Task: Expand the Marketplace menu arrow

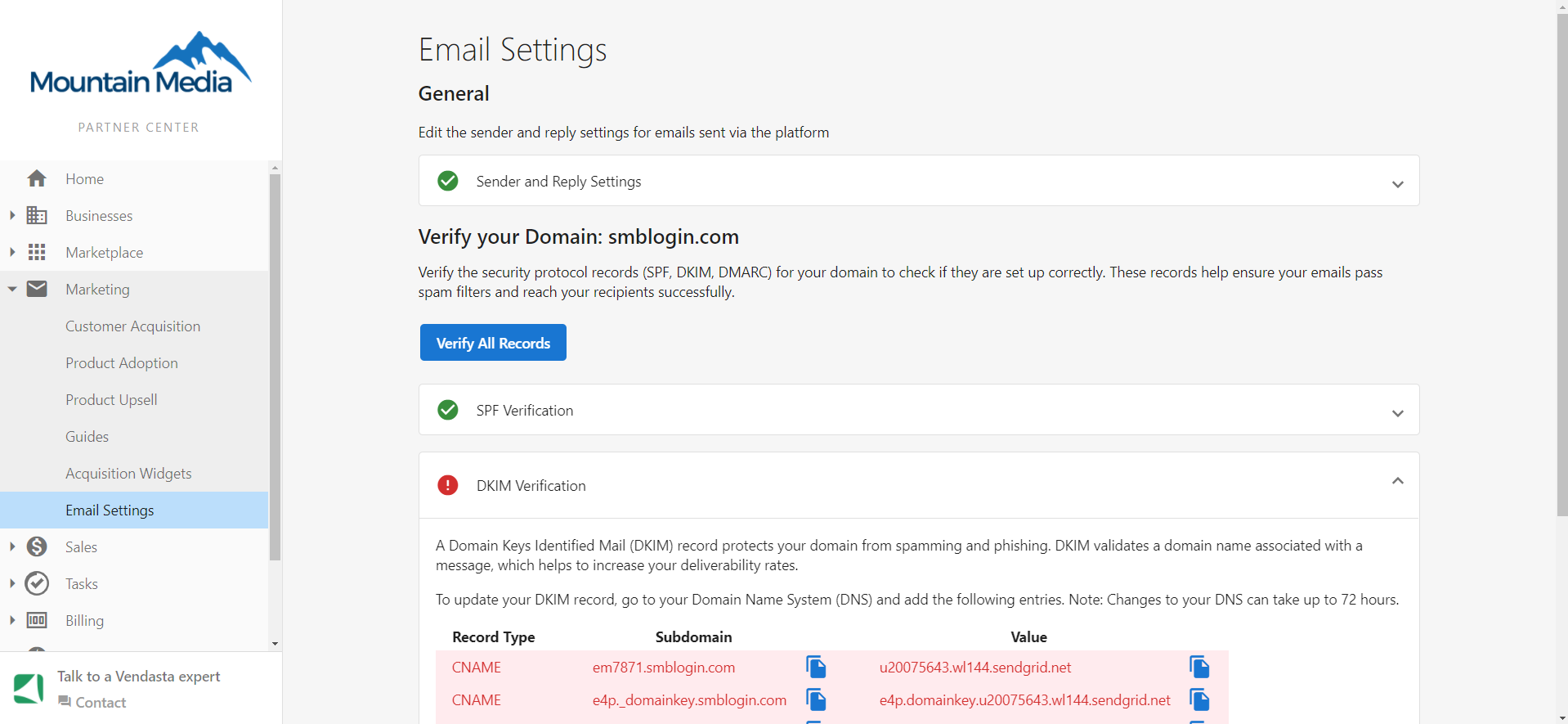Action: (12, 252)
